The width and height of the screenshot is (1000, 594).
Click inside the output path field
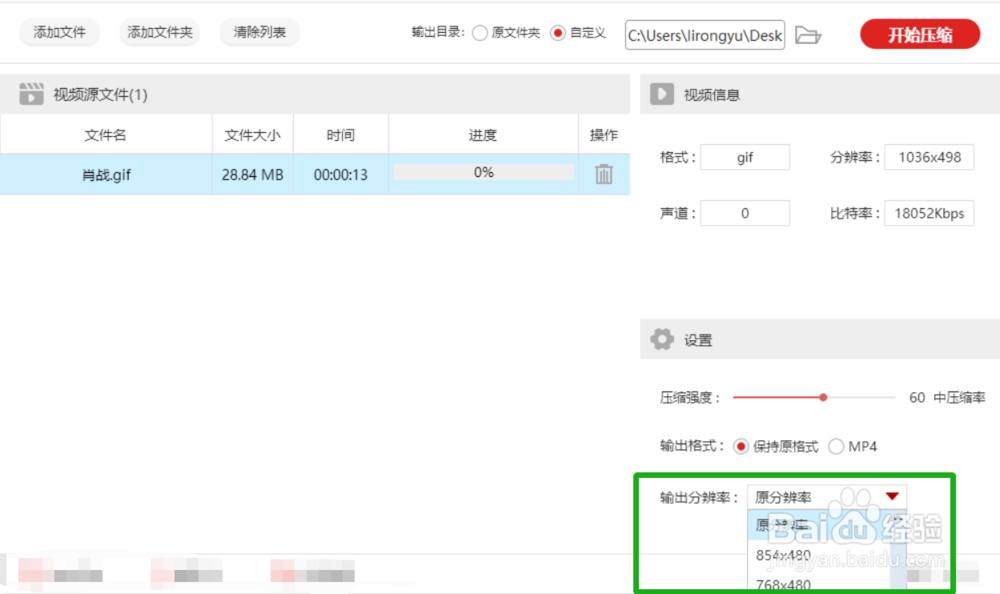click(704, 35)
